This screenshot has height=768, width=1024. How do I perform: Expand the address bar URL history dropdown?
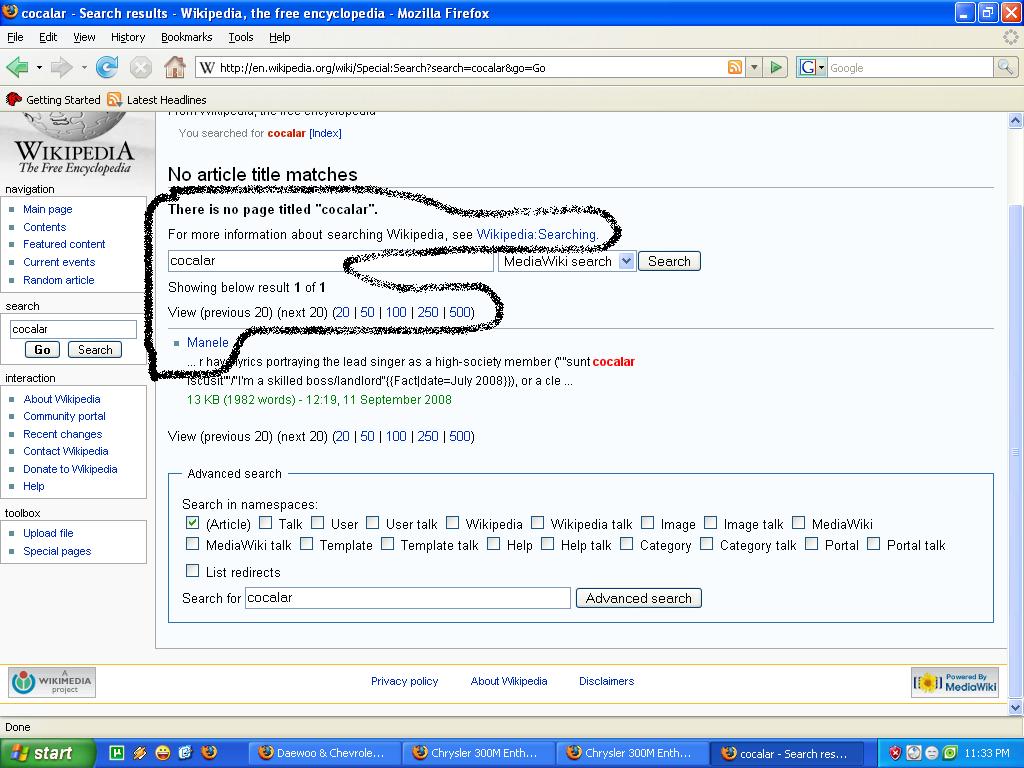click(x=754, y=67)
